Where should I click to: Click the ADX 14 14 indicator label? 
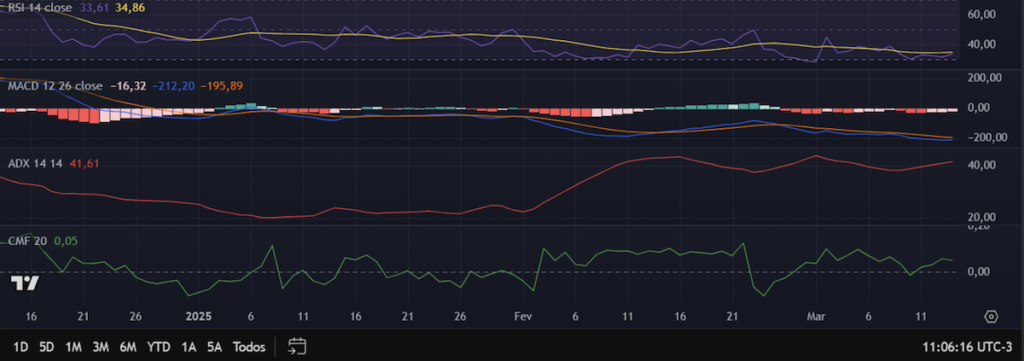click(x=35, y=164)
